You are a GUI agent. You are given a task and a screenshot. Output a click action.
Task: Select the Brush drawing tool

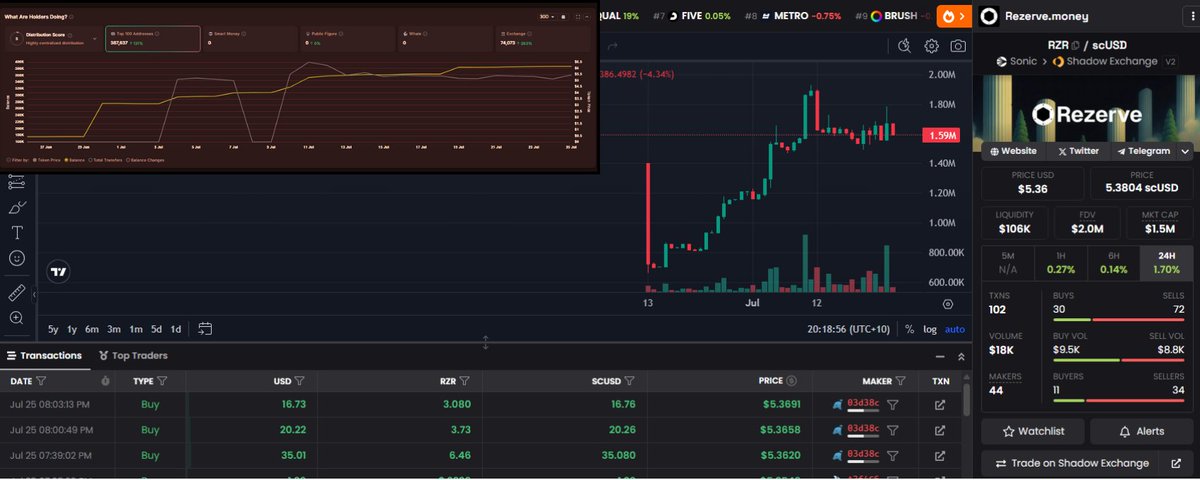coord(16,207)
